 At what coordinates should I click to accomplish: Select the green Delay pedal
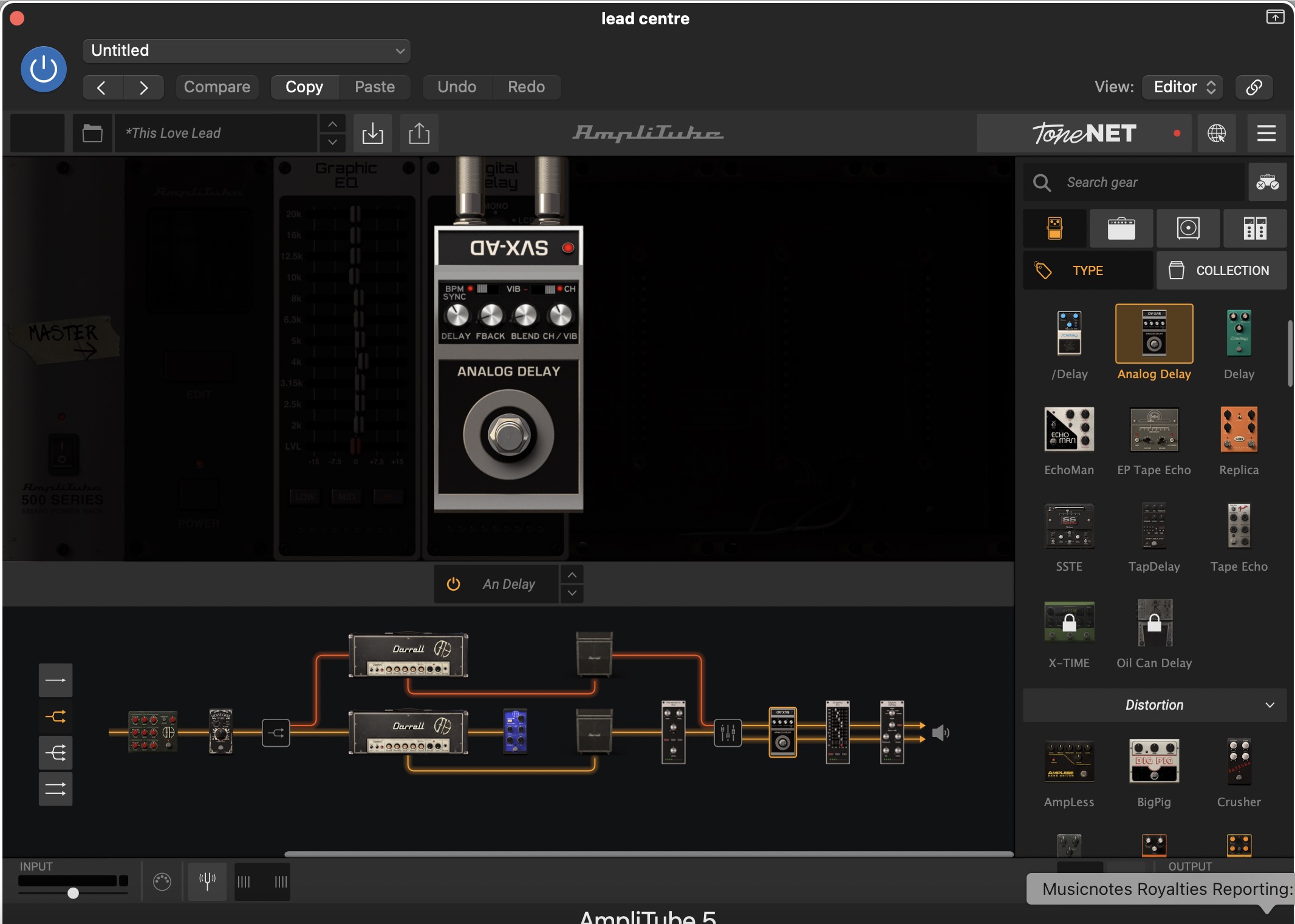pos(1239,333)
